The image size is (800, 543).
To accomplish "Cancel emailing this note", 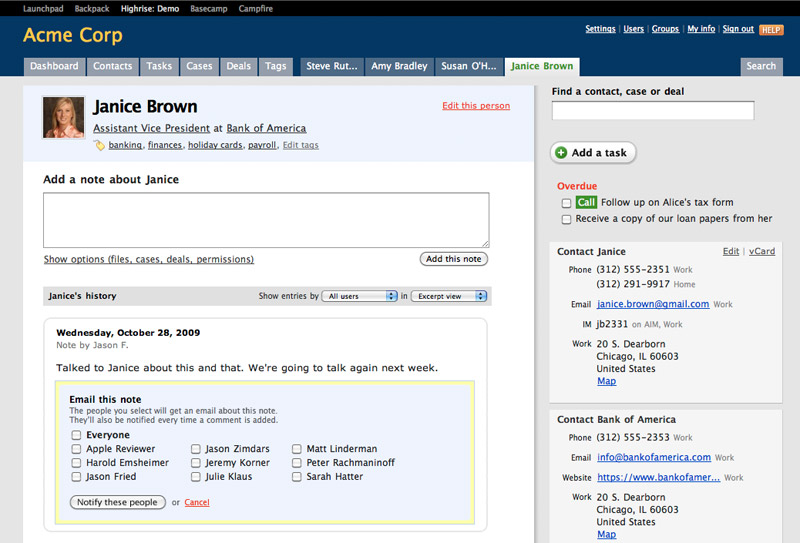I will 197,502.
